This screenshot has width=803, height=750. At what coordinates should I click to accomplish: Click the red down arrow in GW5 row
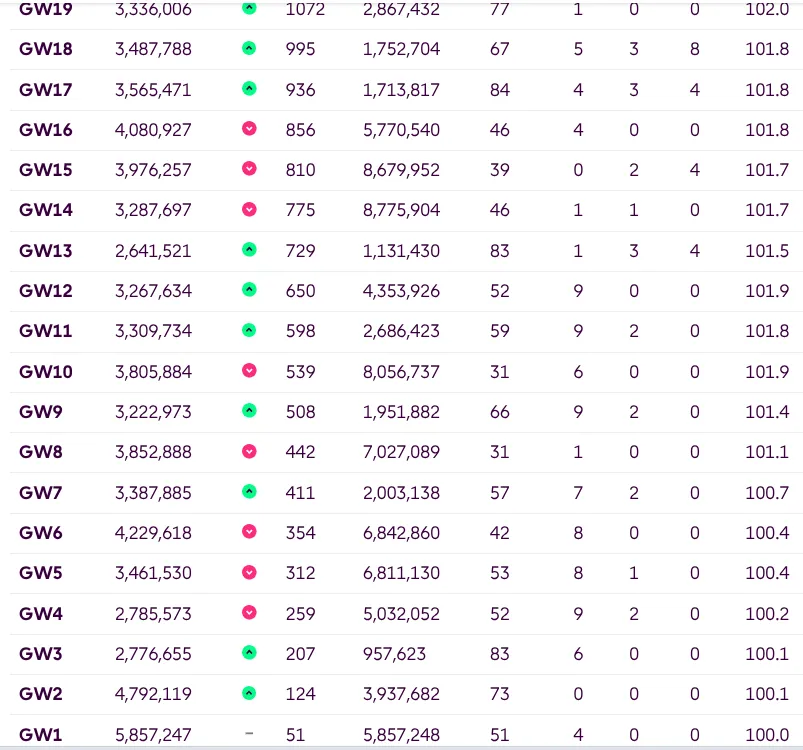pos(249,572)
